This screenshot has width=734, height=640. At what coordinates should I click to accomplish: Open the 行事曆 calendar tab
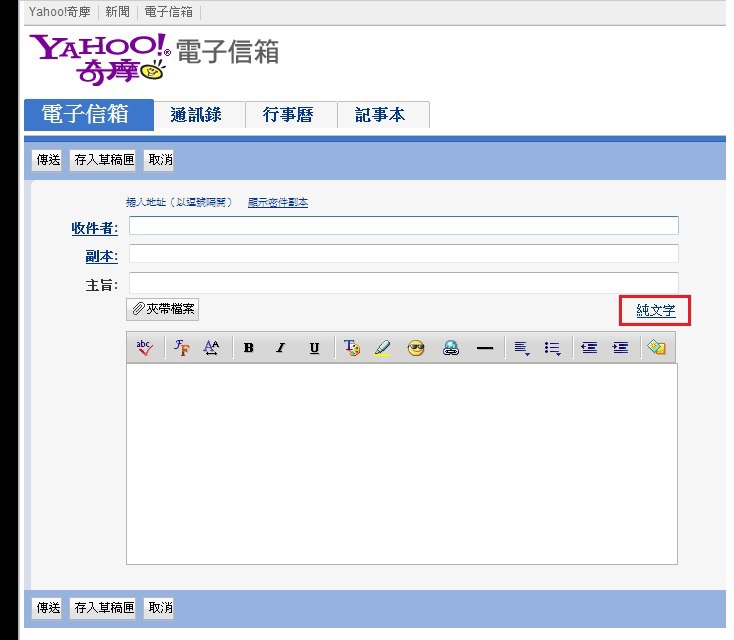(291, 115)
